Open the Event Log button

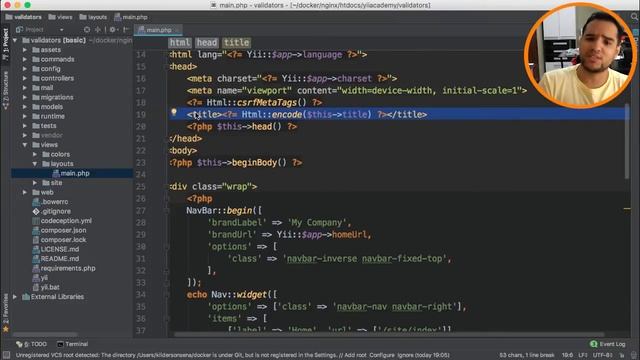608,344
